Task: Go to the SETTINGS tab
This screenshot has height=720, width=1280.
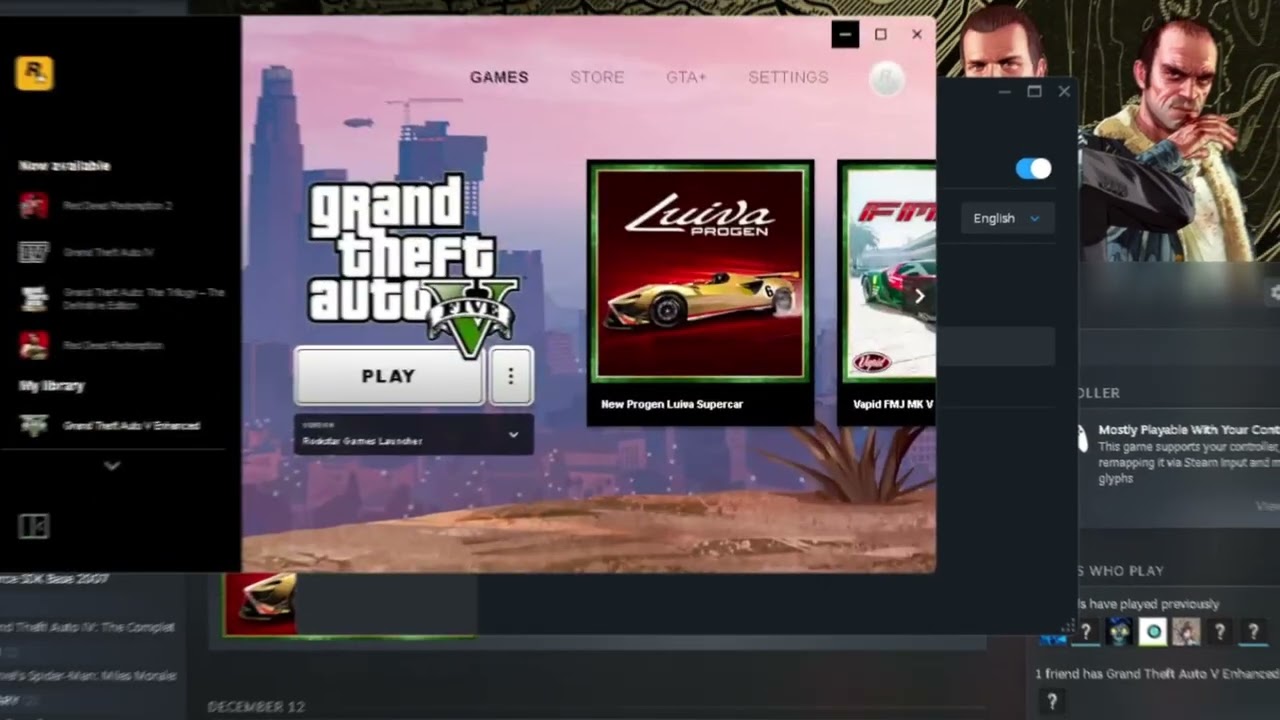Action: (x=788, y=77)
